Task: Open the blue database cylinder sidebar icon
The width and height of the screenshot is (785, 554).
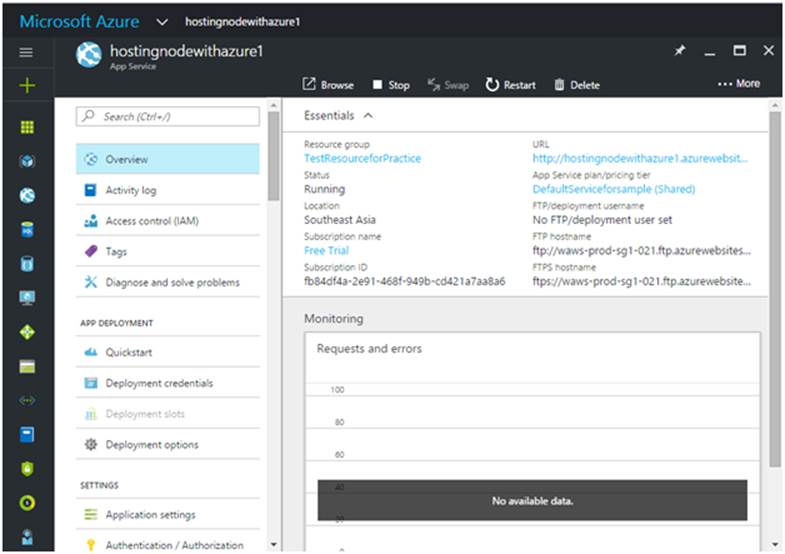Action: (x=27, y=264)
